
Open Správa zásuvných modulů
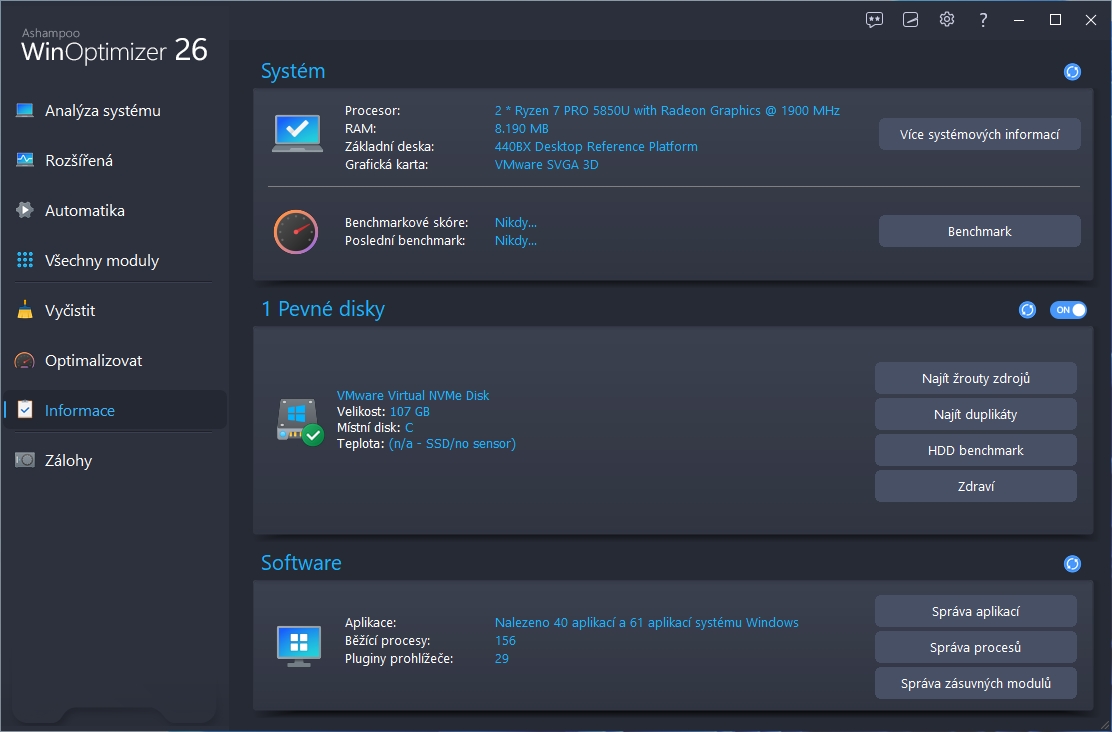click(x=975, y=684)
